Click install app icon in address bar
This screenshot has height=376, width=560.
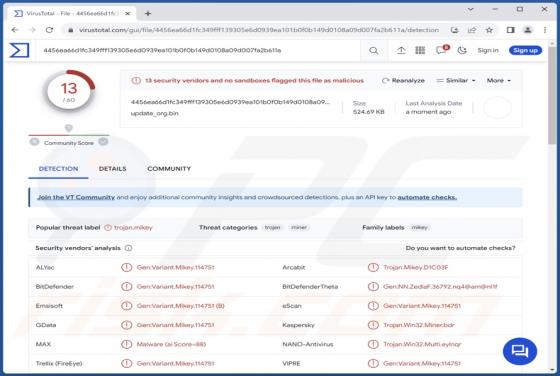[454, 30]
